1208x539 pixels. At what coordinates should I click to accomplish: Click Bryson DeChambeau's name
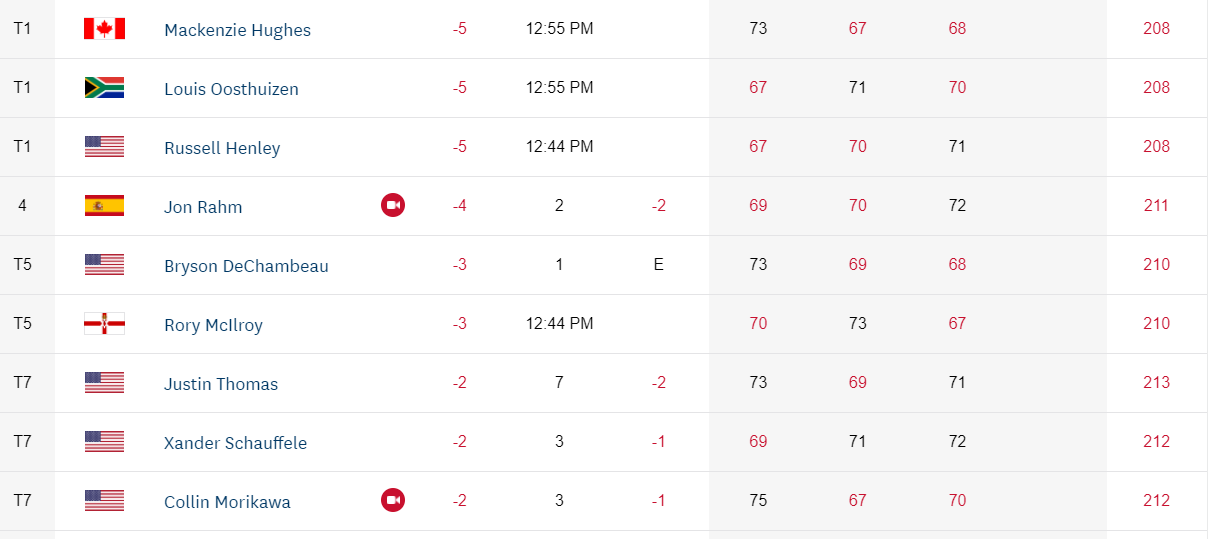click(246, 266)
